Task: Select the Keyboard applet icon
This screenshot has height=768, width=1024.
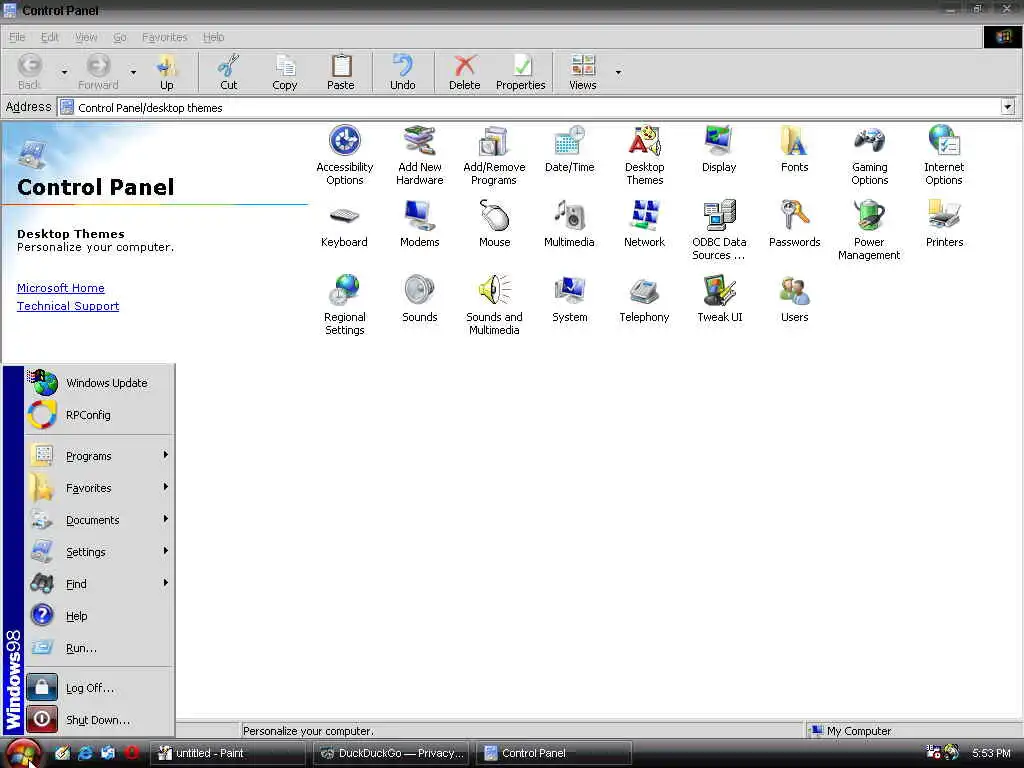Action: (x=344, y=225)
